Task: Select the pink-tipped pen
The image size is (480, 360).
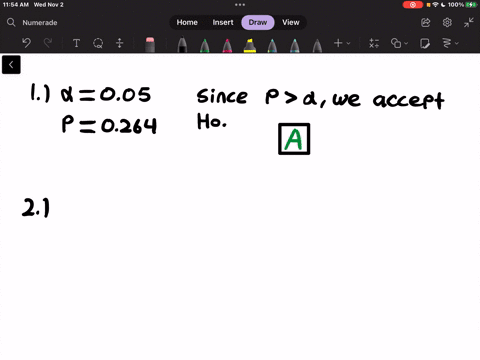Action: [227, 45]
